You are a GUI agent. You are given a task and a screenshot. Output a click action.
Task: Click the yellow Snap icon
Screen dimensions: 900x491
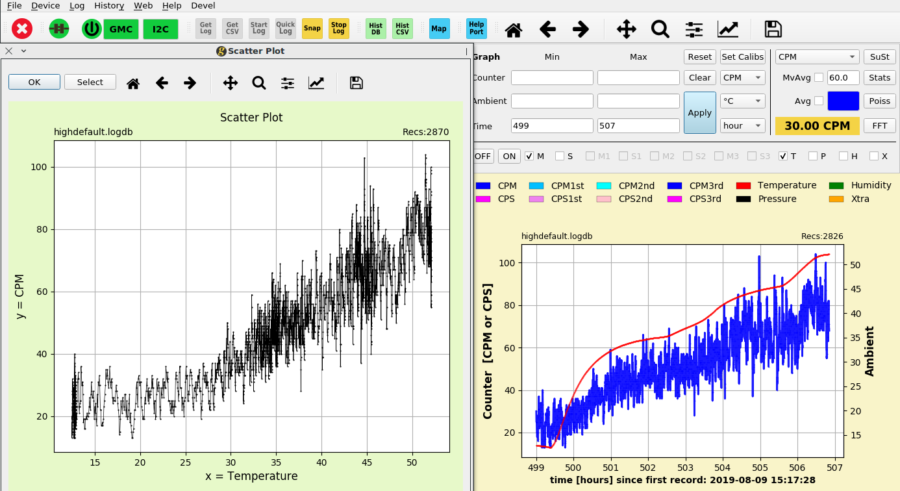click(312, 28)
